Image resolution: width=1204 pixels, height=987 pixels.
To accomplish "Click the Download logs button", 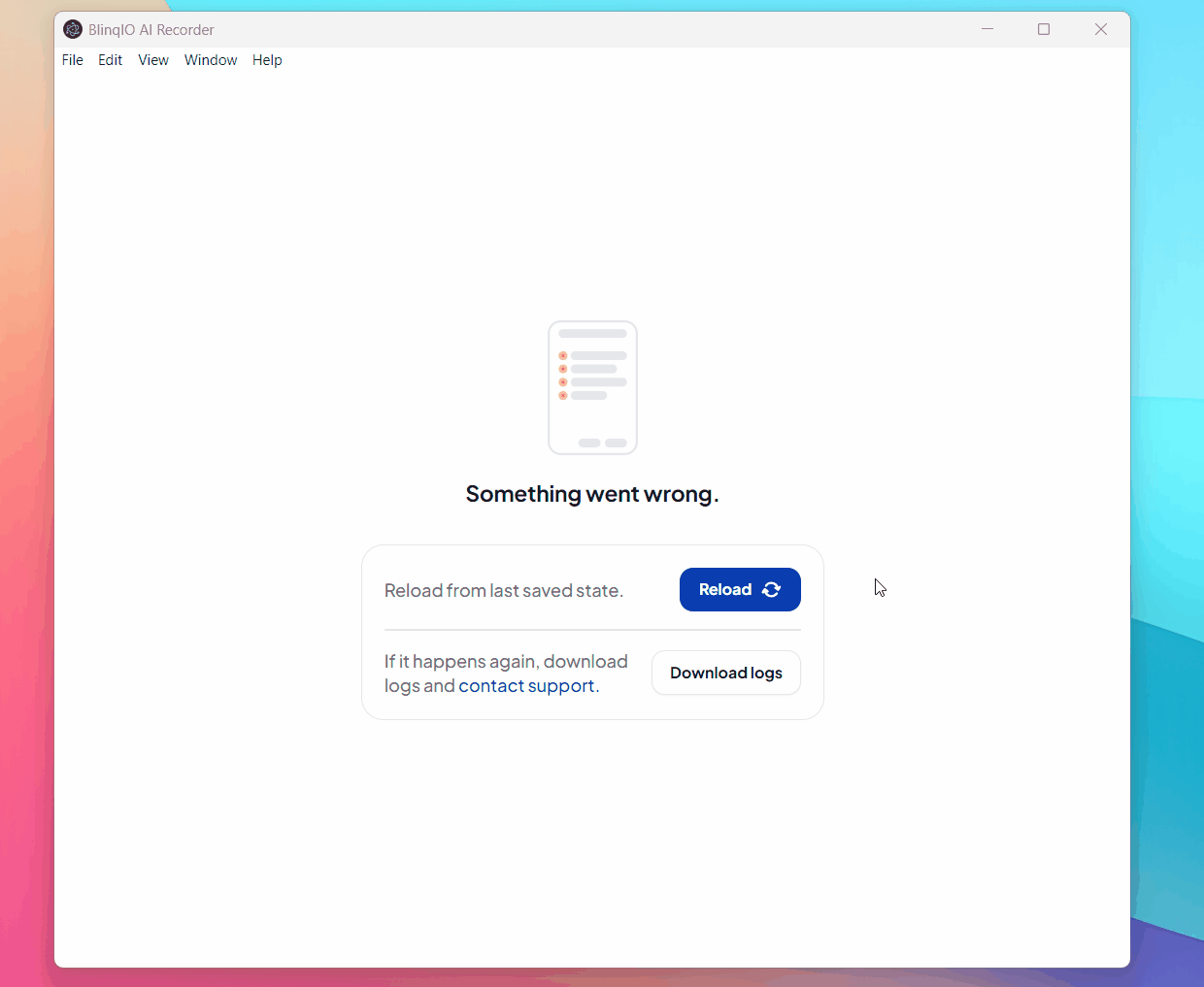I will [x=726, y=674].
